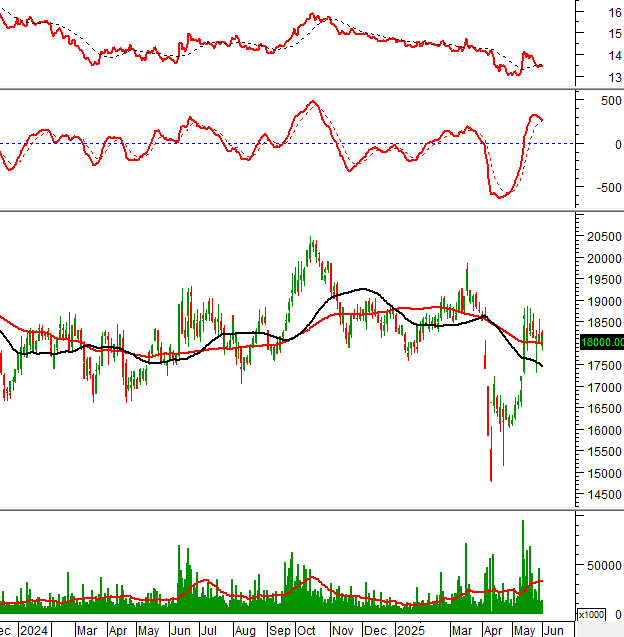
Task: Click the 2024 year marker on time axis
Action: click(34, 630)
